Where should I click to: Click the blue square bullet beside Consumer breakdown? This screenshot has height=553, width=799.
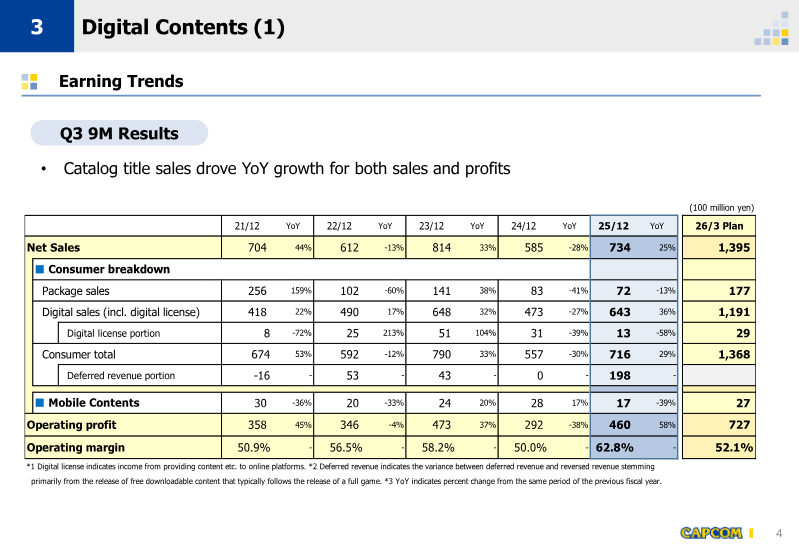tap(40, 269)
